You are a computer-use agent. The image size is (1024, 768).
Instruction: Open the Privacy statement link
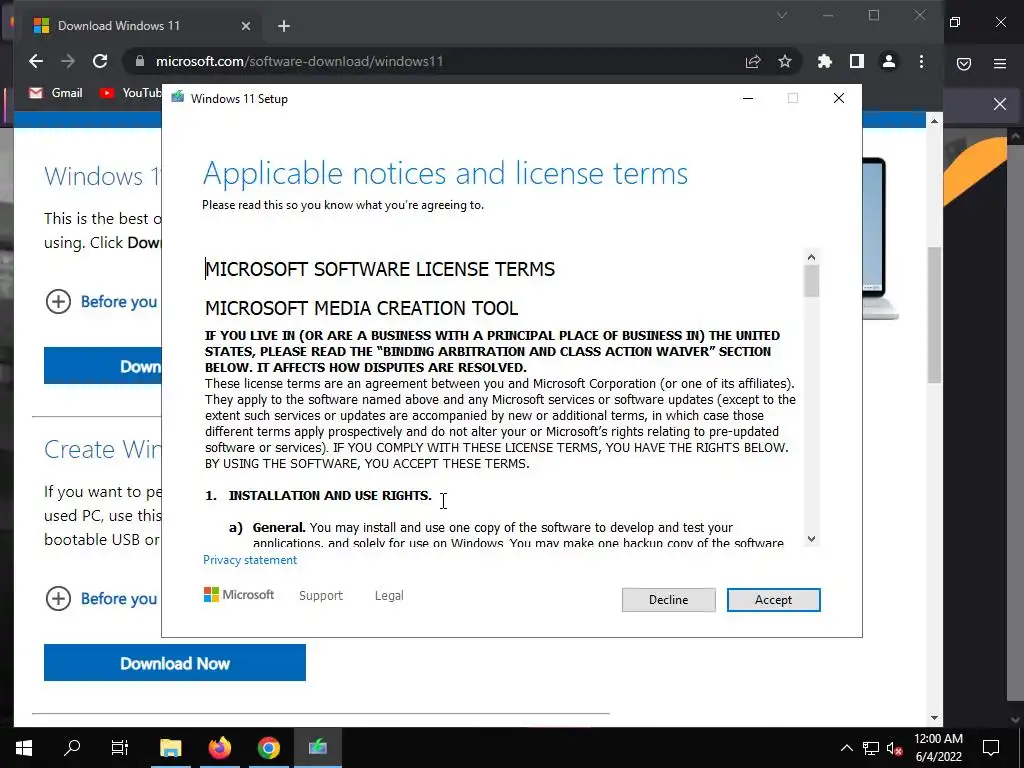click(249, 560)
